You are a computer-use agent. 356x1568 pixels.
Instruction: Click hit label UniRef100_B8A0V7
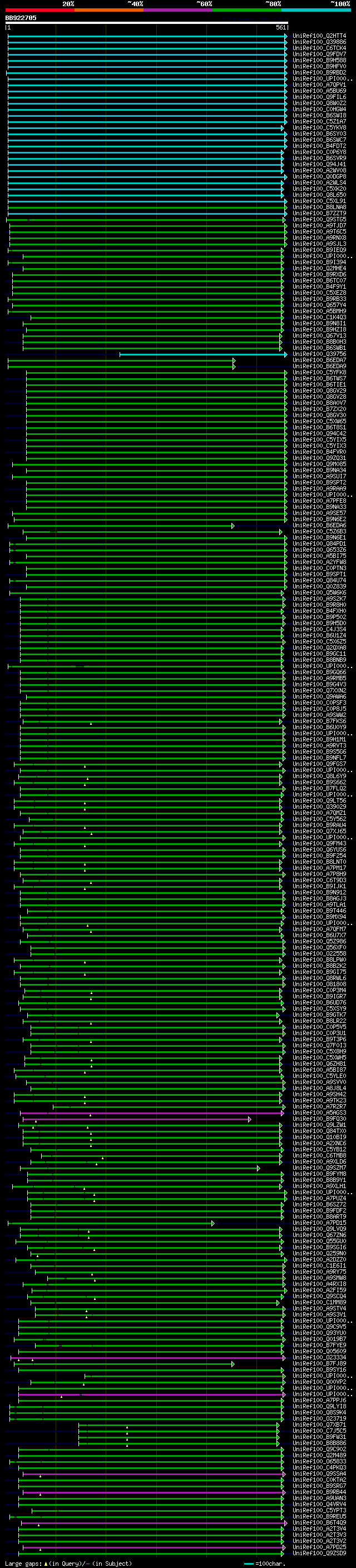pos(319,403)
